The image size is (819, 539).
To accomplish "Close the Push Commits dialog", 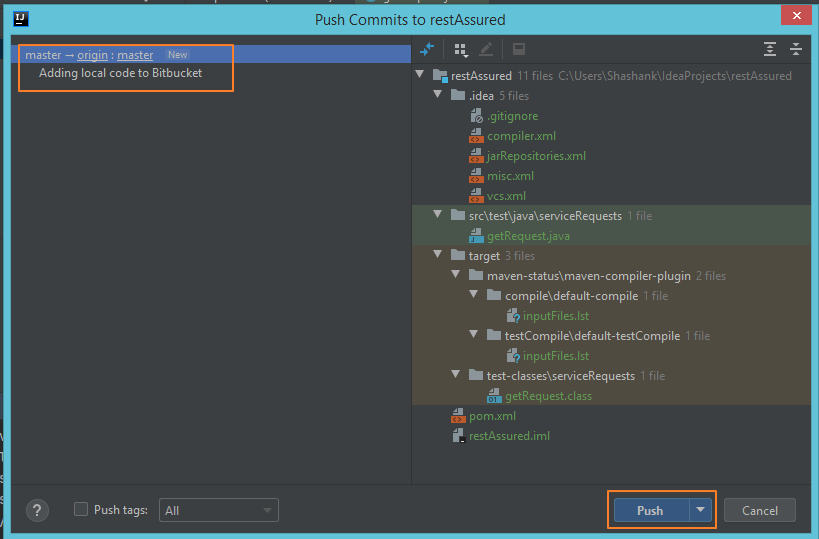I will point(796,15).
